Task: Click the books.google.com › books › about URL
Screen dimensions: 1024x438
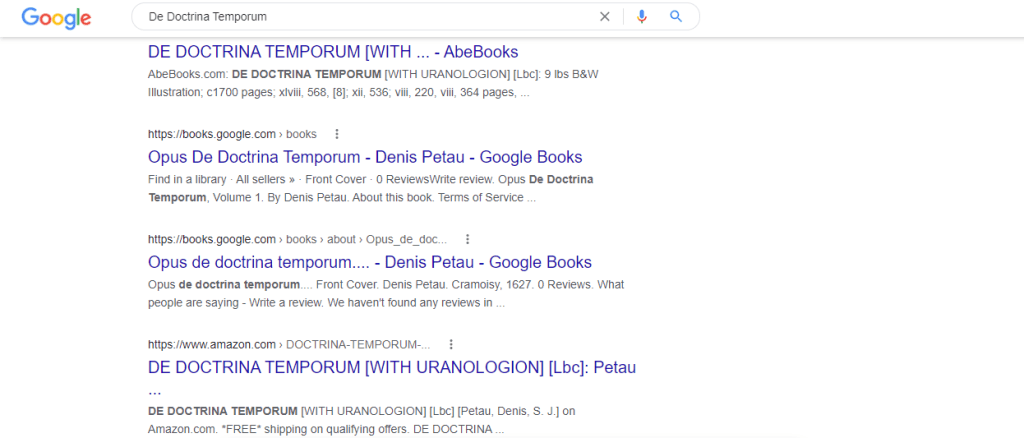Action: point(297,240)
